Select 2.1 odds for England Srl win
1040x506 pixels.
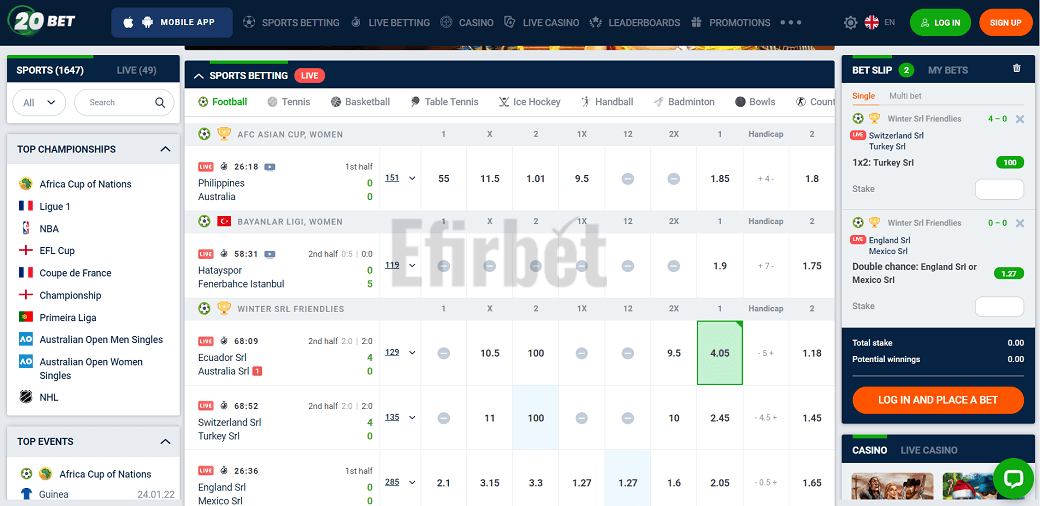[x=444, y=483]
